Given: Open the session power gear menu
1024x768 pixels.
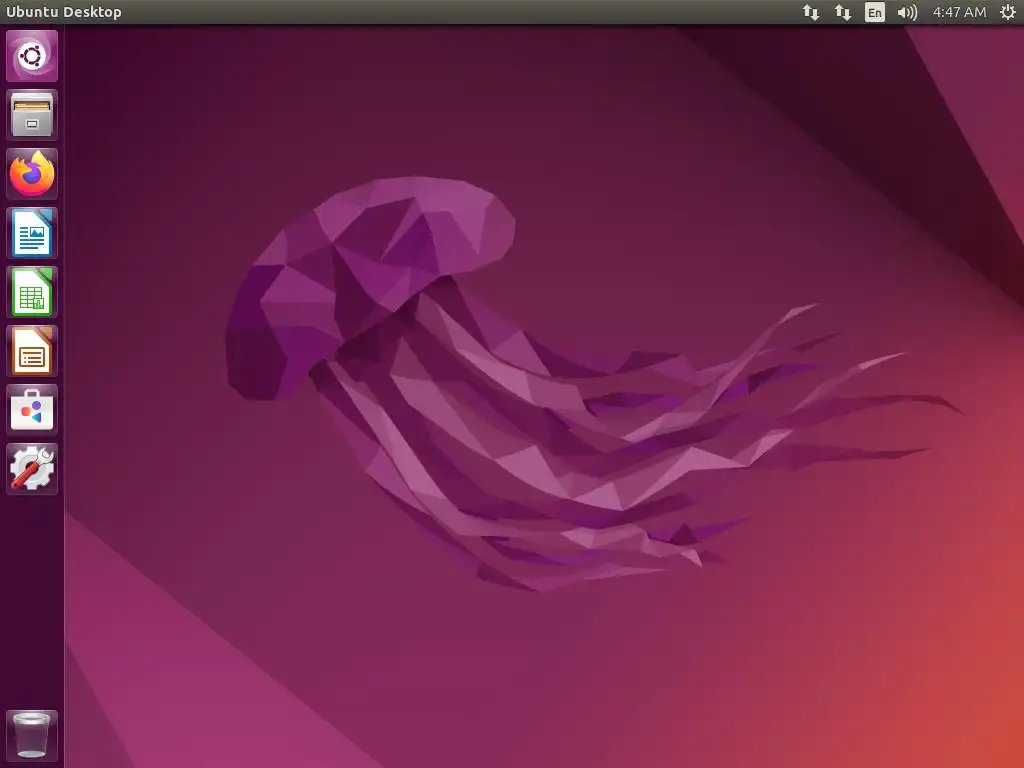Looking at the screenshot, I should point(1008,12).
